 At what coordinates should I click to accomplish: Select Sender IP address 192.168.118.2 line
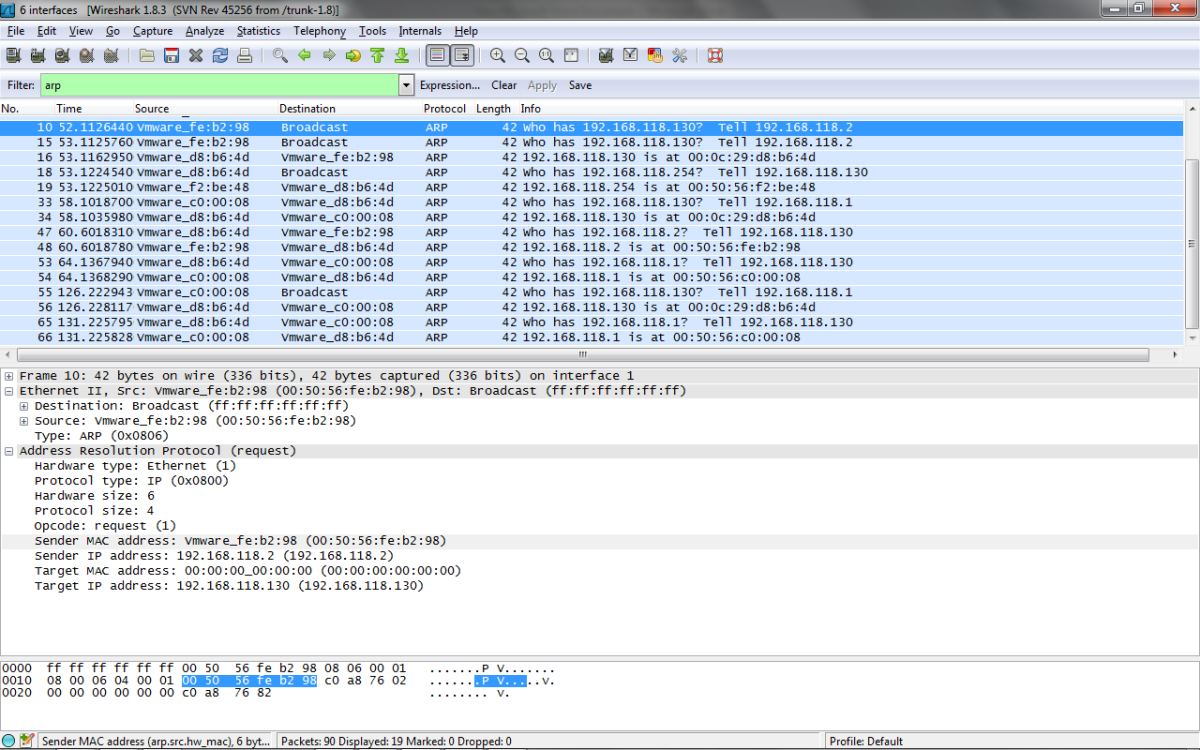click(x=214, y=556)
